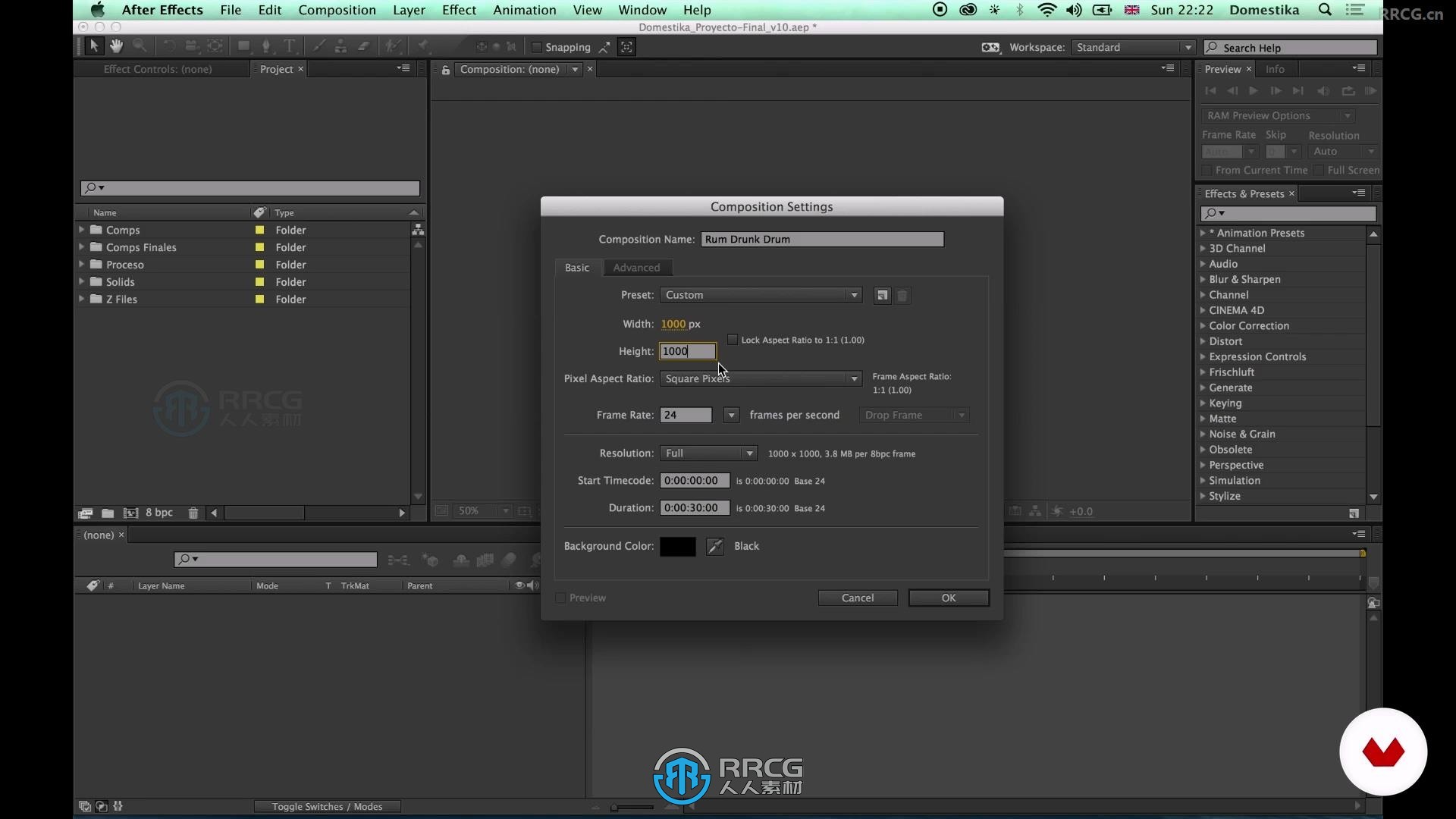Open the Preset dropdown showing Custom
Screen dimensions: 1456x819
point(761,295)
